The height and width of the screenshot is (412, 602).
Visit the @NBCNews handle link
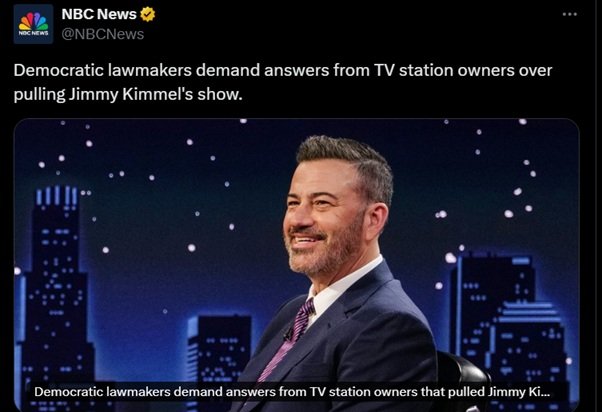click(x=103, y=34)
